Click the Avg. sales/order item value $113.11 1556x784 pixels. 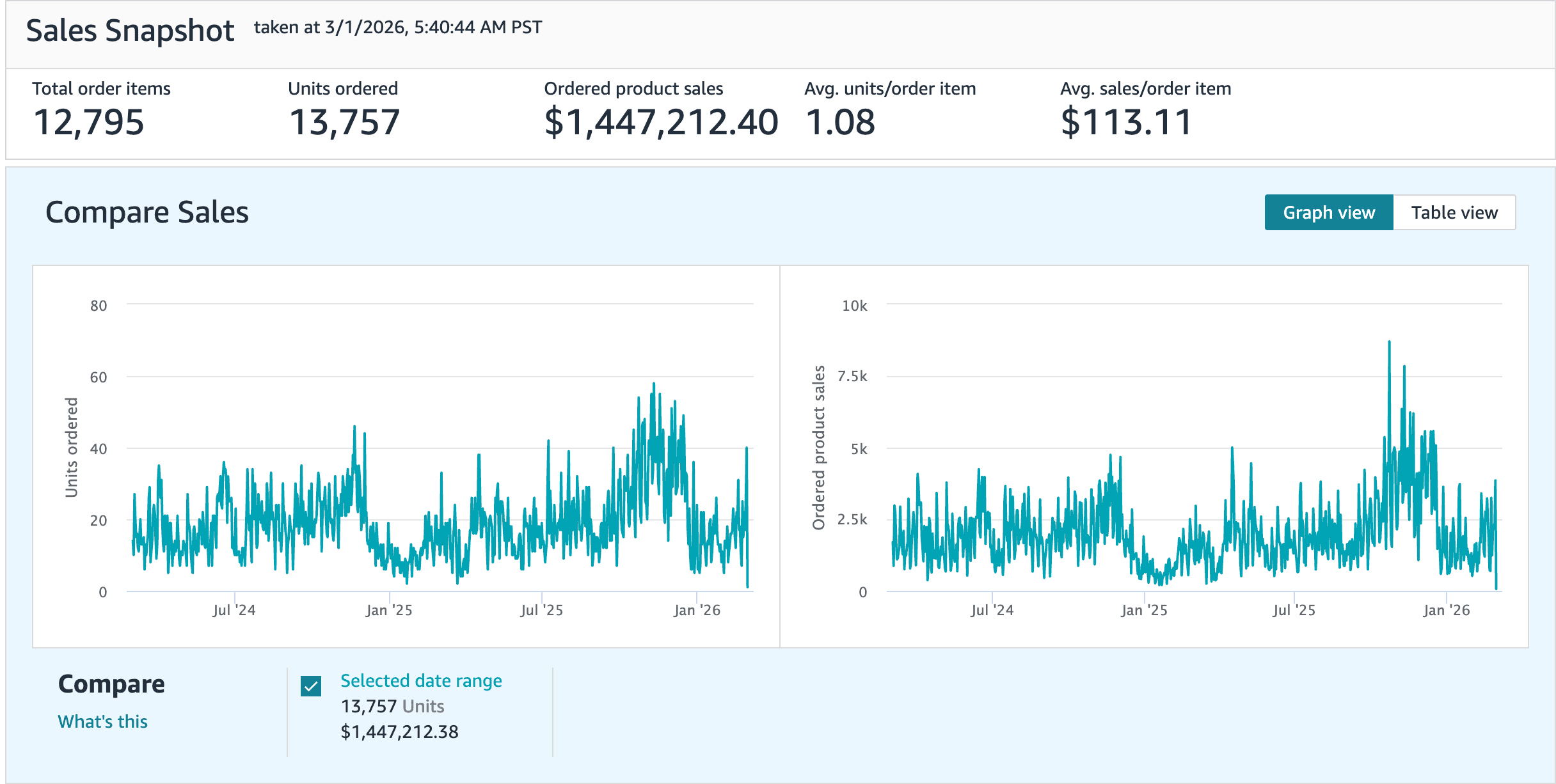pyautogui.click(x=1126, y=122)
